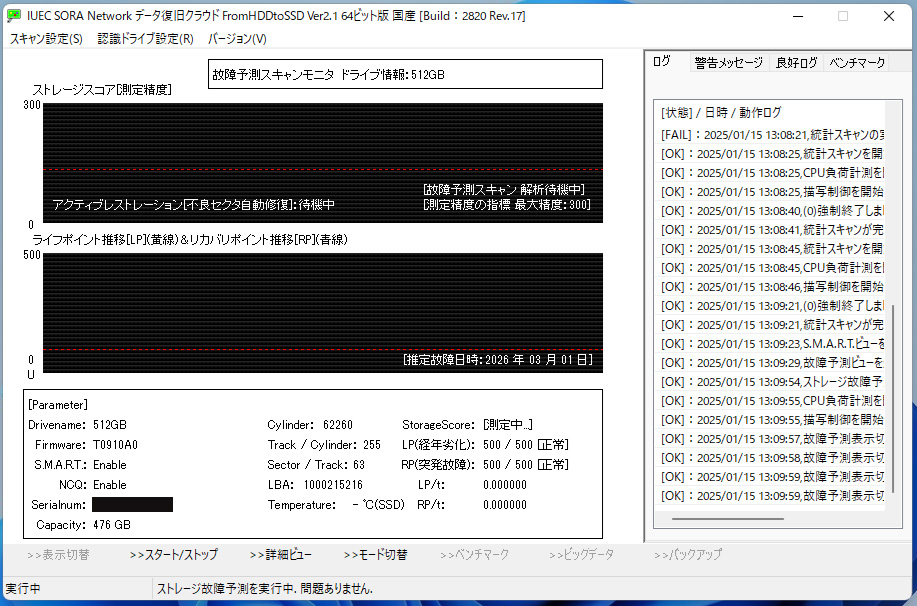917x606 pixels.
Task: Click the >>ベンチマーク bottom button
Action: [x=474, y=555]
